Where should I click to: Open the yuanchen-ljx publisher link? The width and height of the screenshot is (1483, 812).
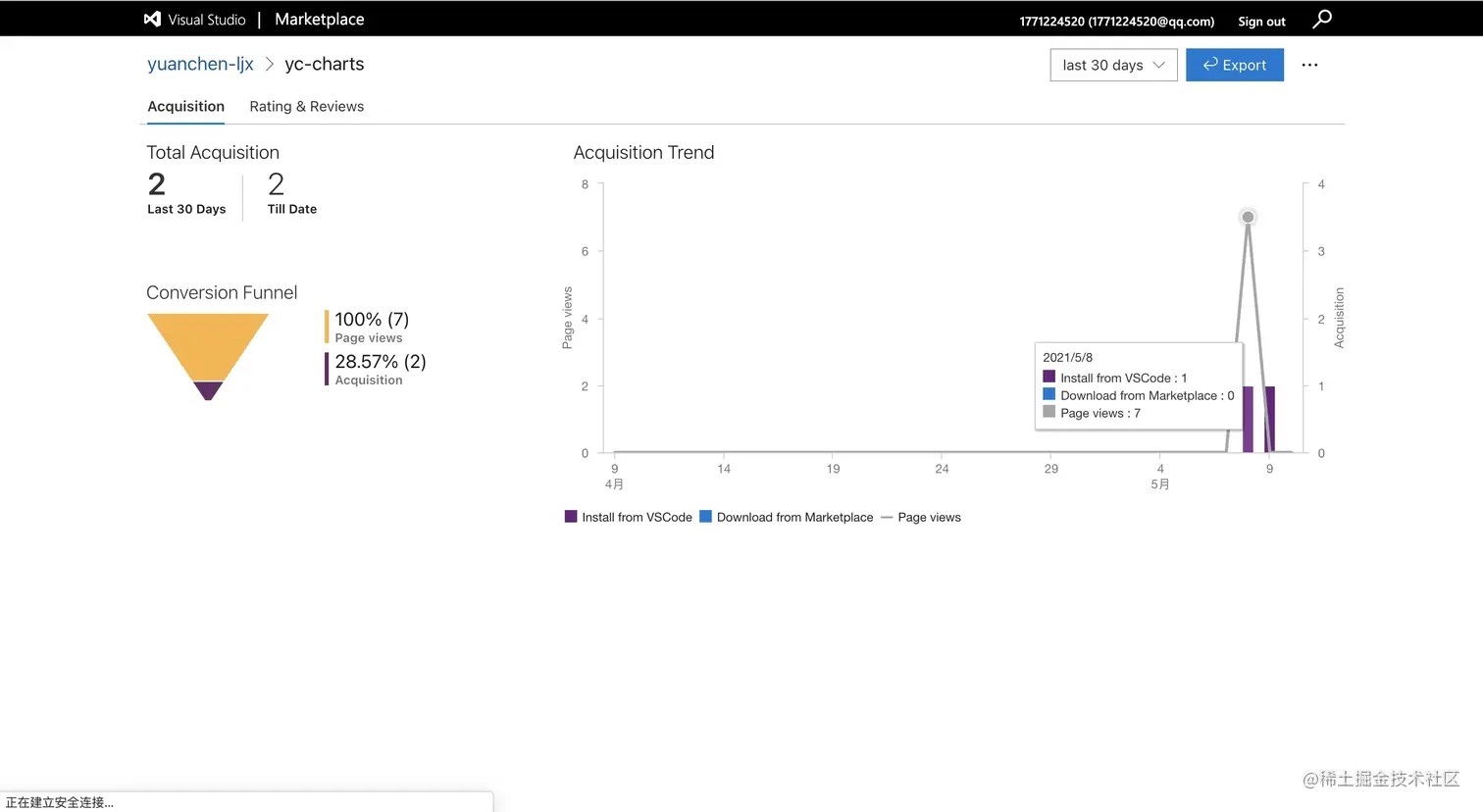pyautogui.click(x=200, y=64)
